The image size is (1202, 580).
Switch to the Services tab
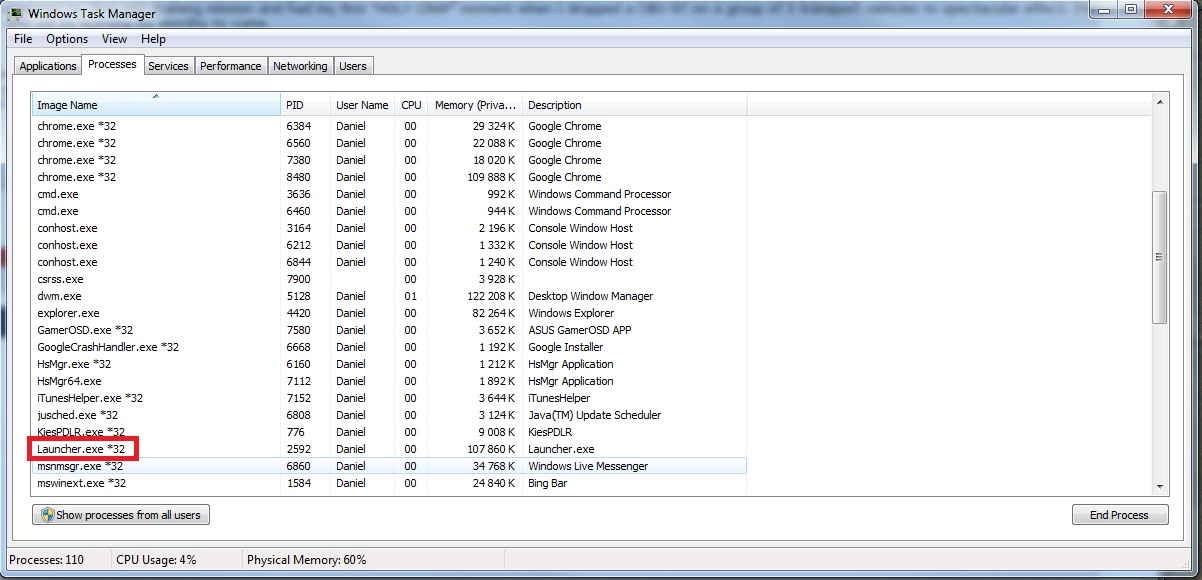coord(168,66)
